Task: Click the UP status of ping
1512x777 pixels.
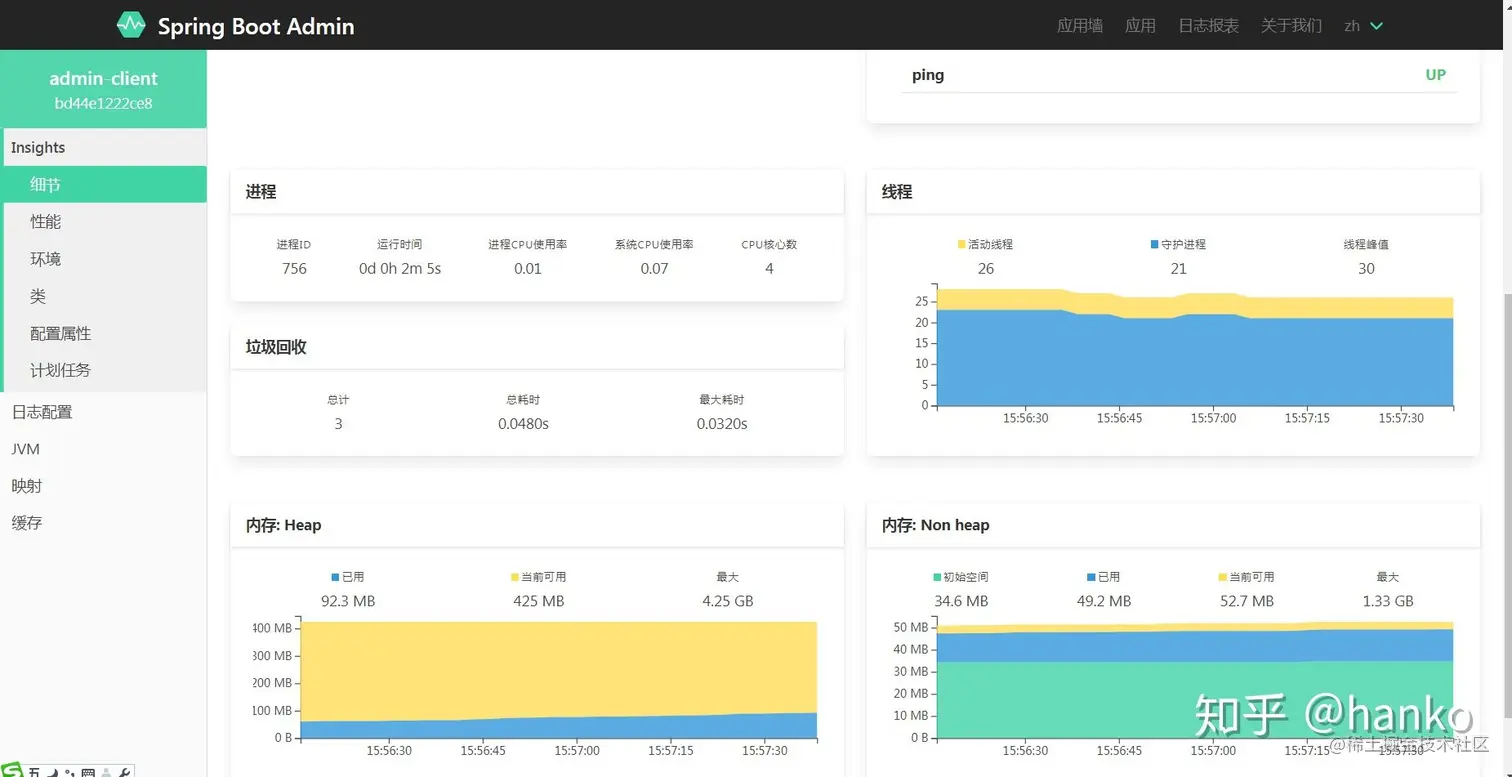Action: [x=1435, y=75]
